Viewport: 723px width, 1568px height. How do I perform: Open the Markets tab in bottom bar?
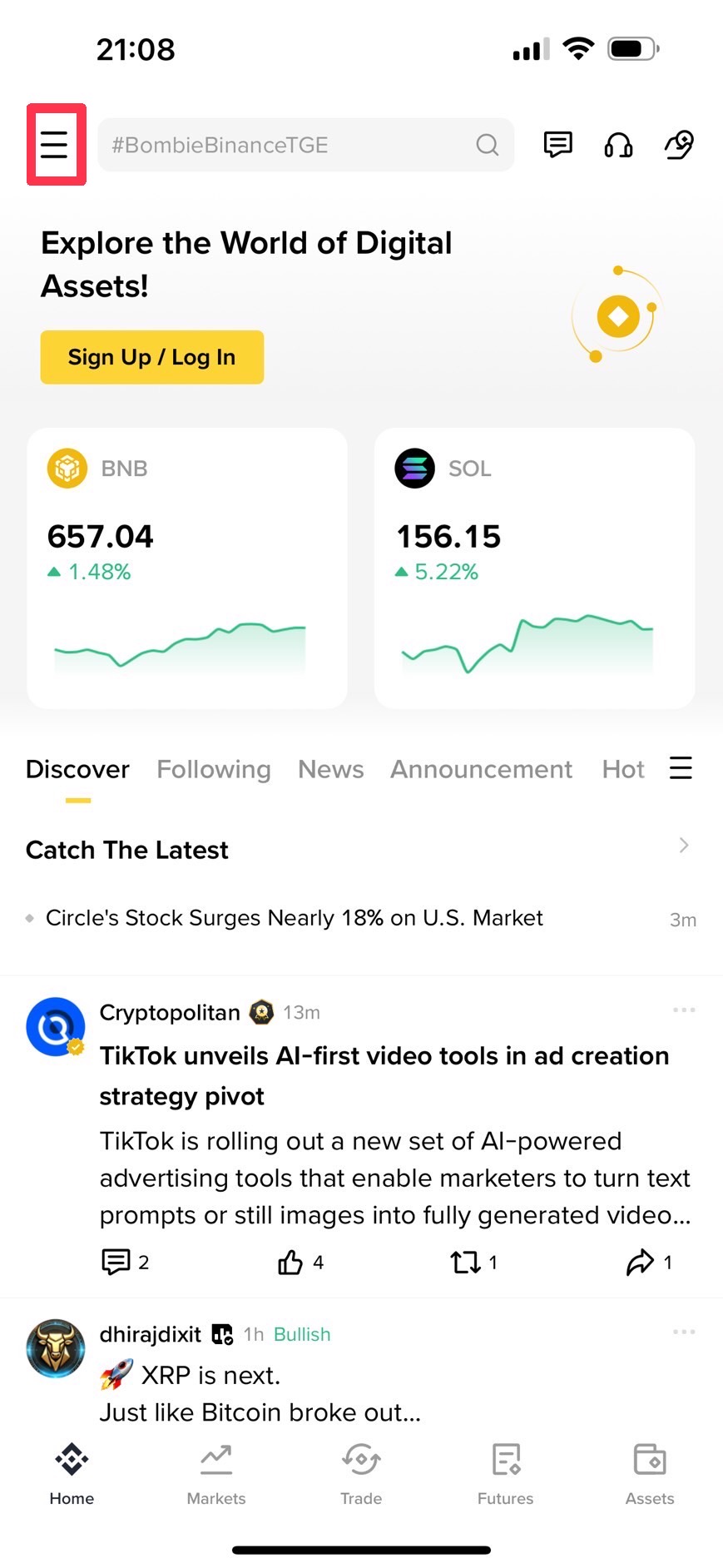click(x=216, y=1475)
